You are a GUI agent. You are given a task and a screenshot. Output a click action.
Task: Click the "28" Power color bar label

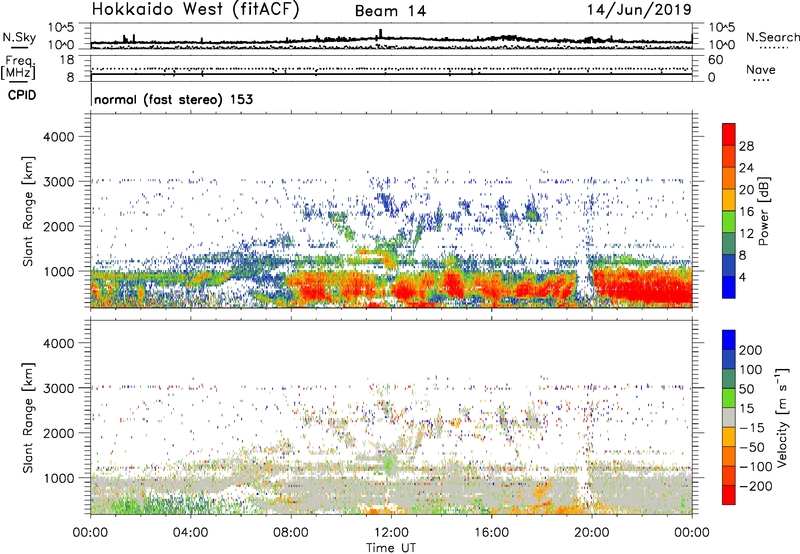(x=746, y=146)
